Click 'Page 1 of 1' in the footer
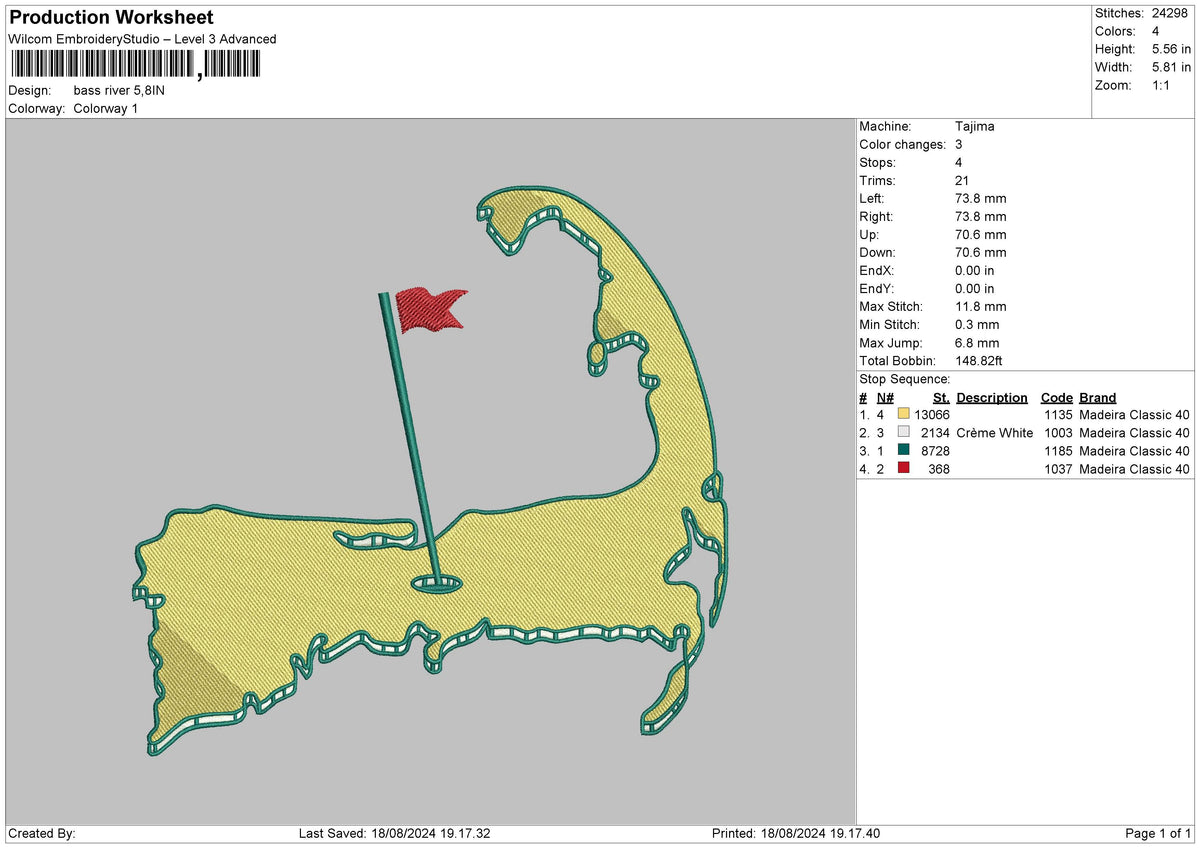 pos(1158,834)
